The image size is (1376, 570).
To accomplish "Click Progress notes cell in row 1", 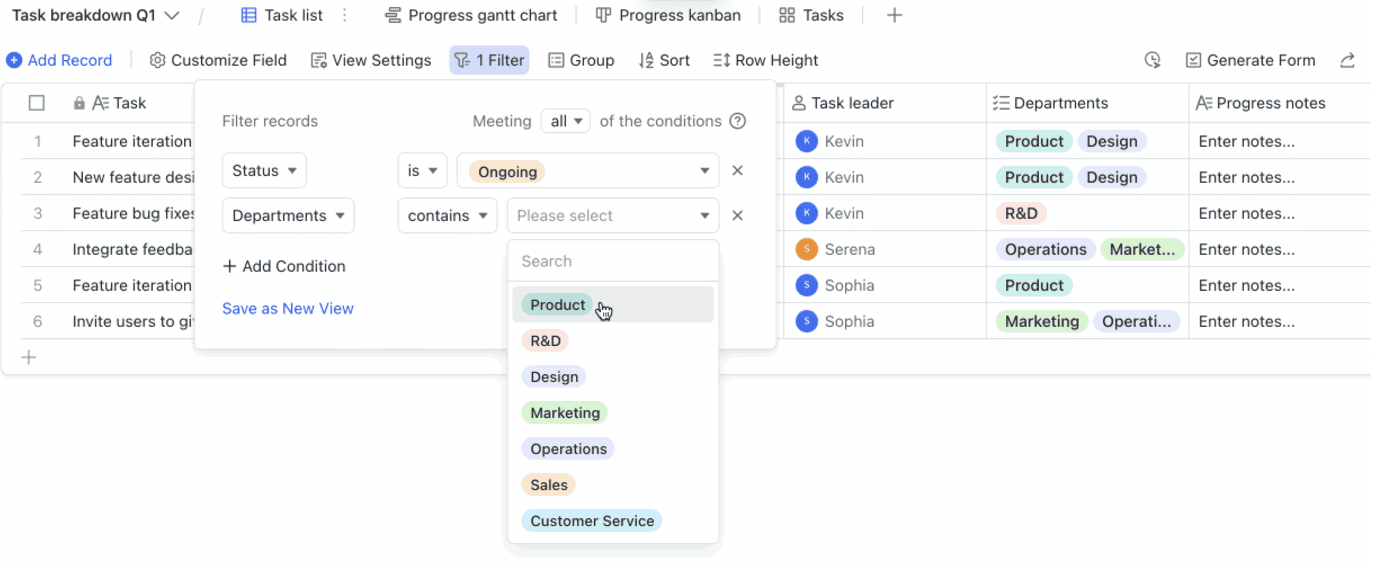I will [1280, 141].
